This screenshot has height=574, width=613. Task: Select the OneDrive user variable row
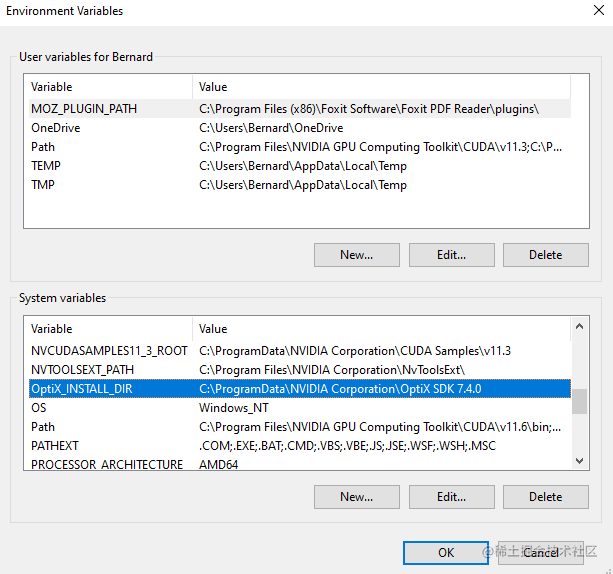56,128
